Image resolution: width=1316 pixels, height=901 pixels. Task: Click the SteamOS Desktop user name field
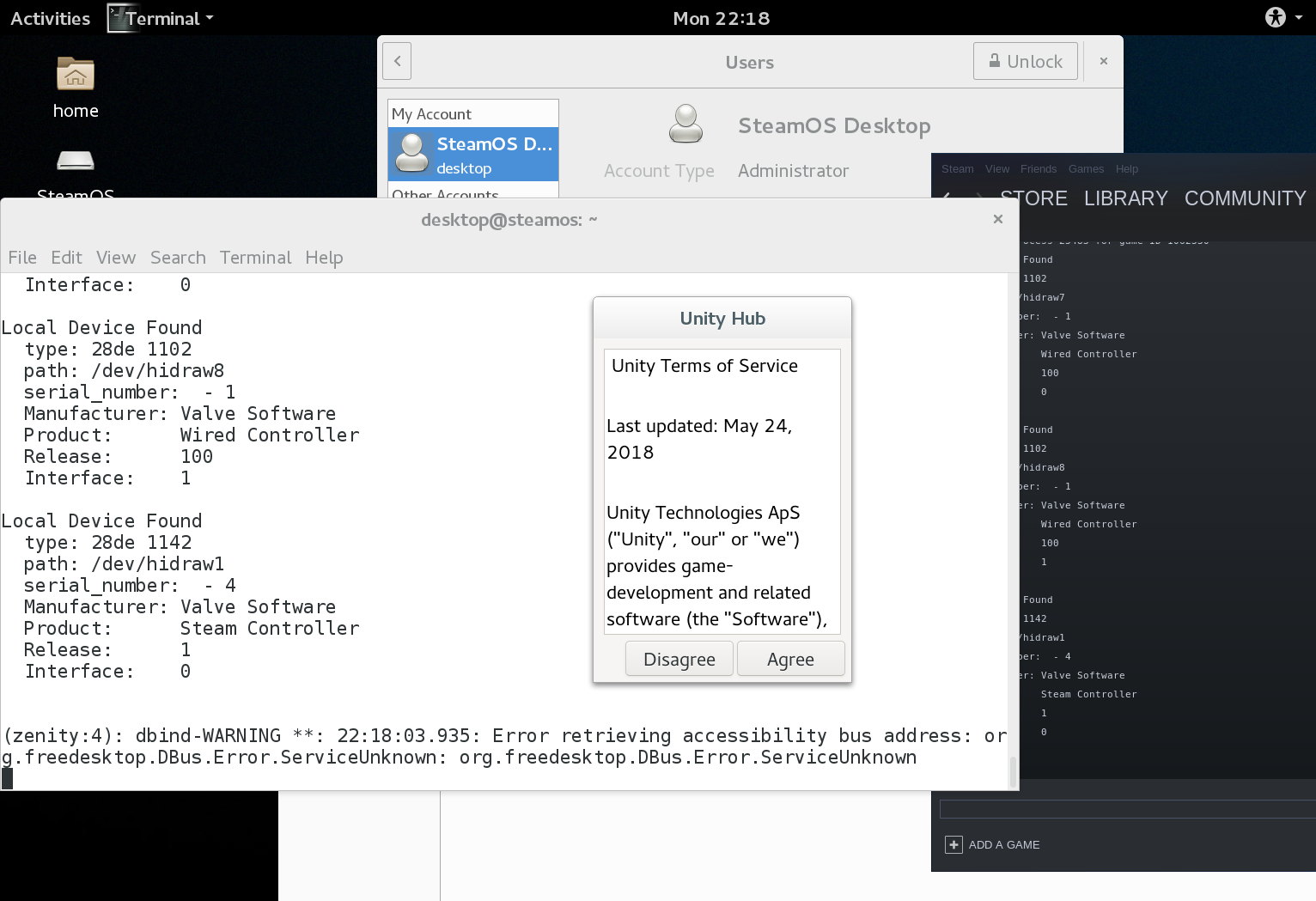(834, 125)
